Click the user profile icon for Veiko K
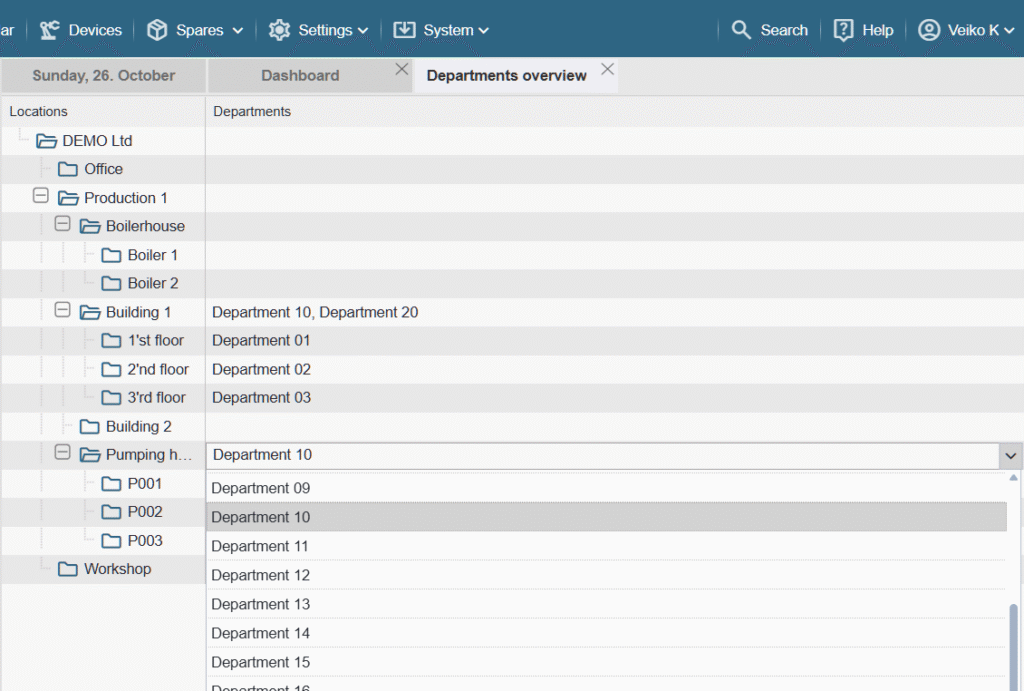Viewport: 1024px width, 691px height. coord(929,30)
